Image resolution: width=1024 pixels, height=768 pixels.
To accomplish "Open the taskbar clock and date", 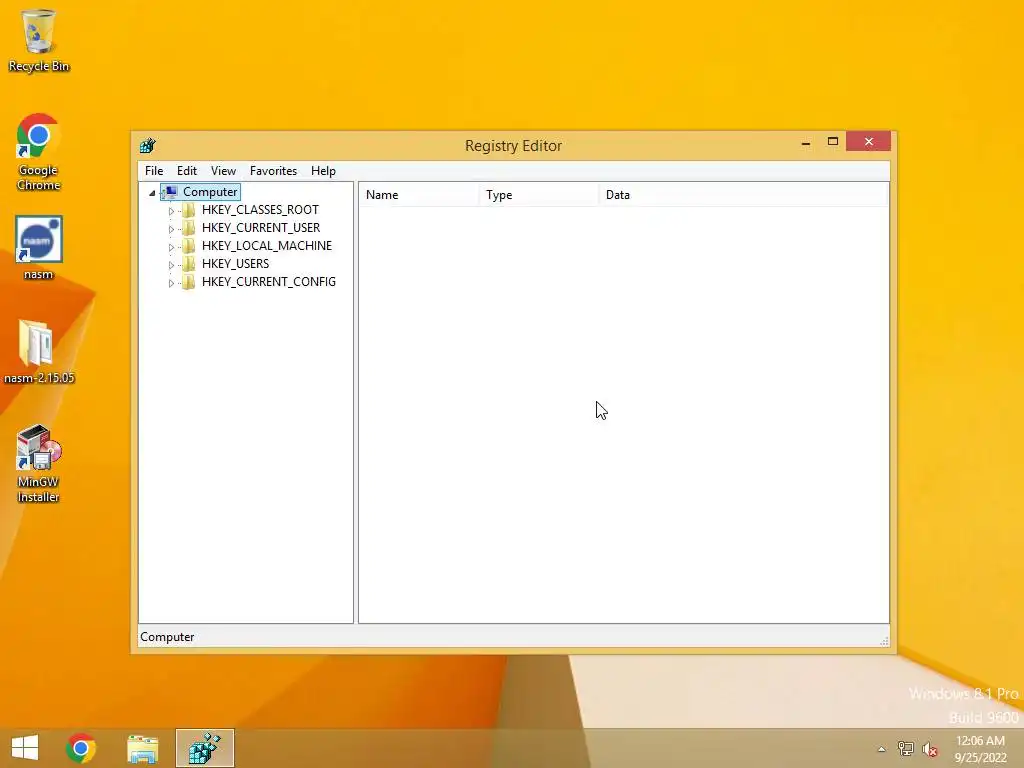I will click(980, 749).
